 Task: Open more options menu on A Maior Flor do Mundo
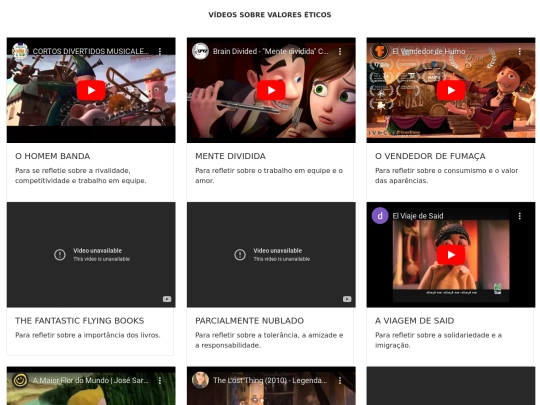click(160, 381)
